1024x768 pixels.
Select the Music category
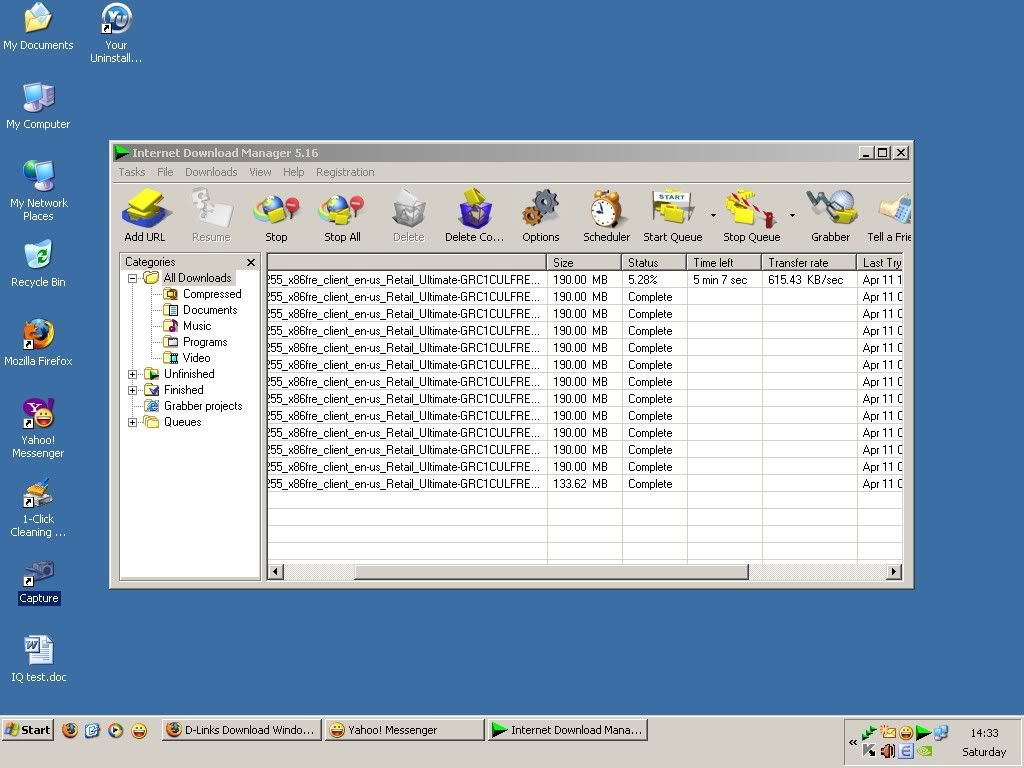point(197,326)
